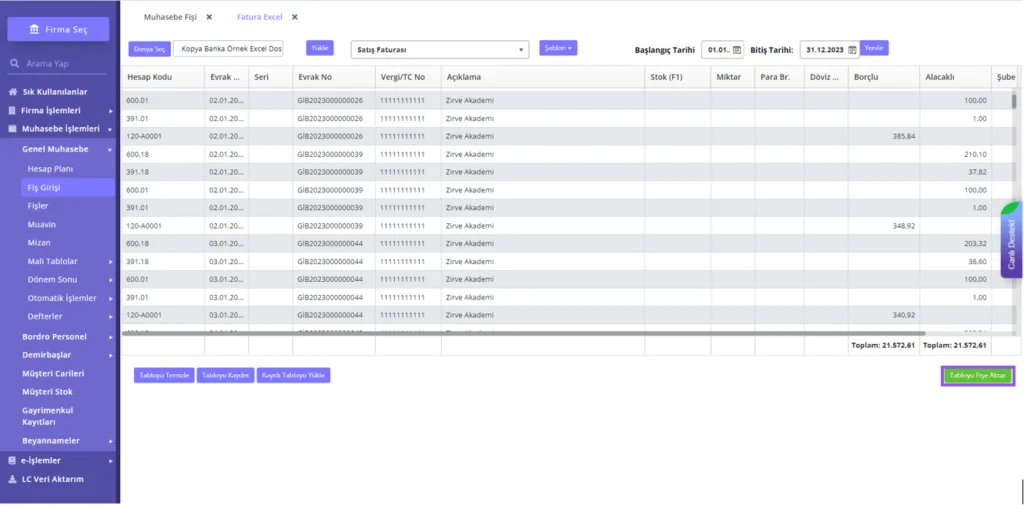Image resolution: width=1024 pixels, height=505 pixels.
Task: Close the Muhasebe Fişi tab with its X
Action: click(x=209, y=17)
